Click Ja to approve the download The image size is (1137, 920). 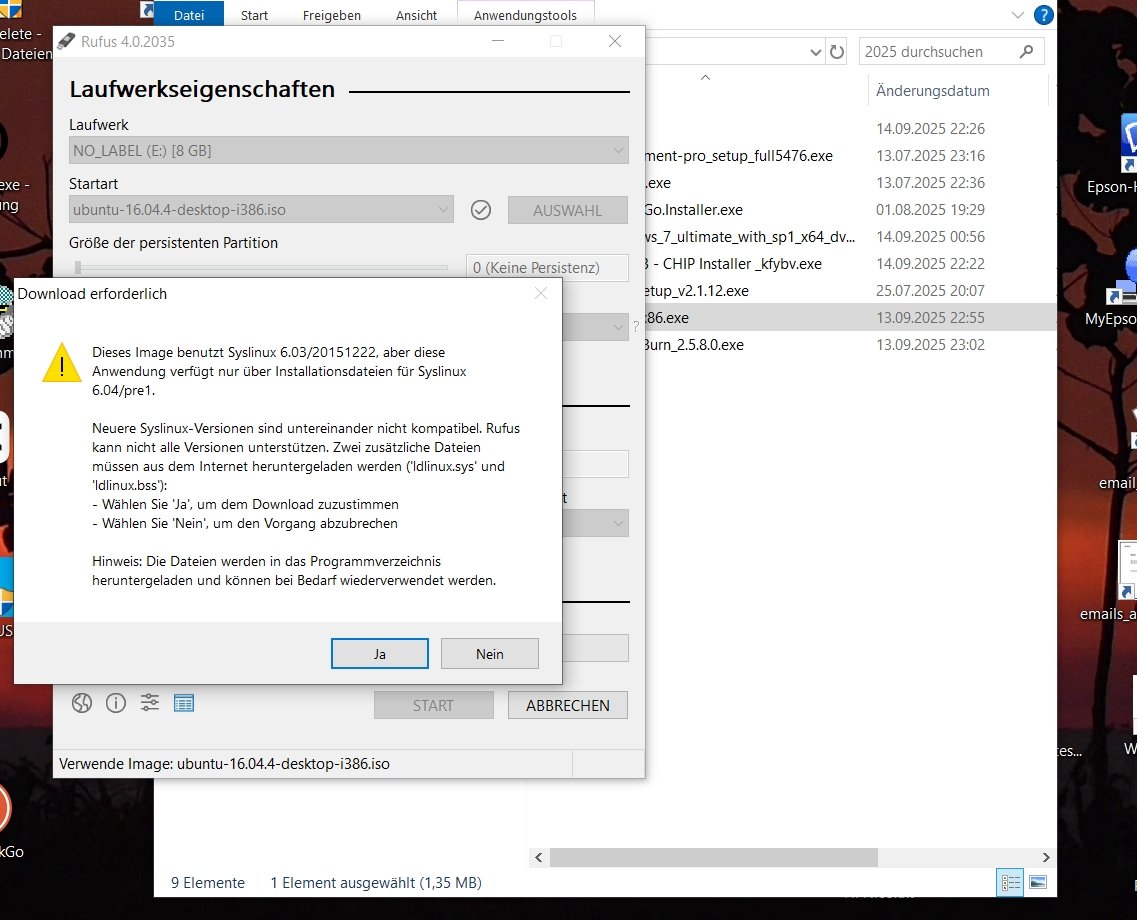point(380,654)
